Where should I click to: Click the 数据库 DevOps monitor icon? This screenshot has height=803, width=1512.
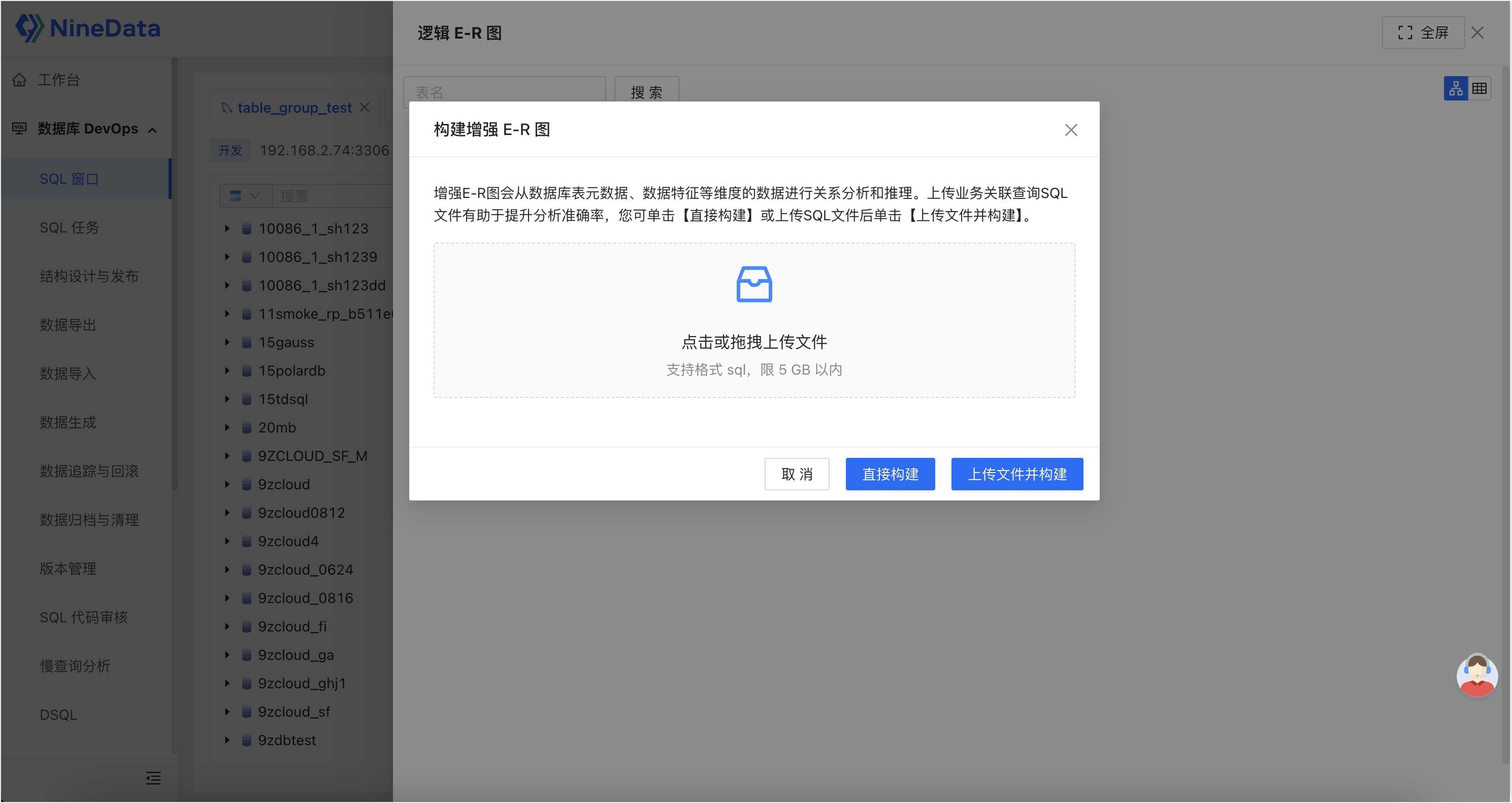tap(19, 128)
